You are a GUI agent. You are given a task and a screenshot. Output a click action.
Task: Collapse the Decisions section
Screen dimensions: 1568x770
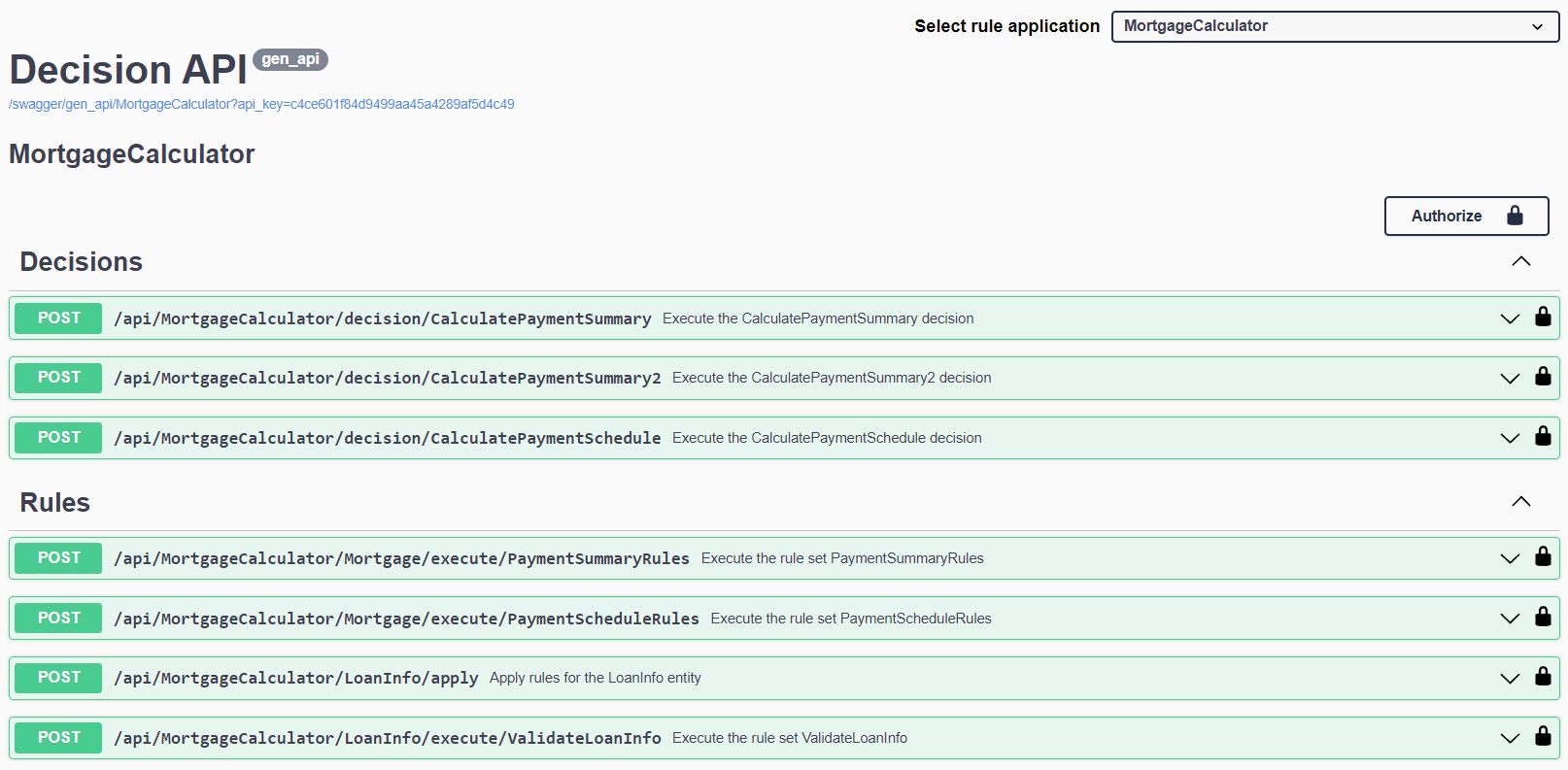1520,261
